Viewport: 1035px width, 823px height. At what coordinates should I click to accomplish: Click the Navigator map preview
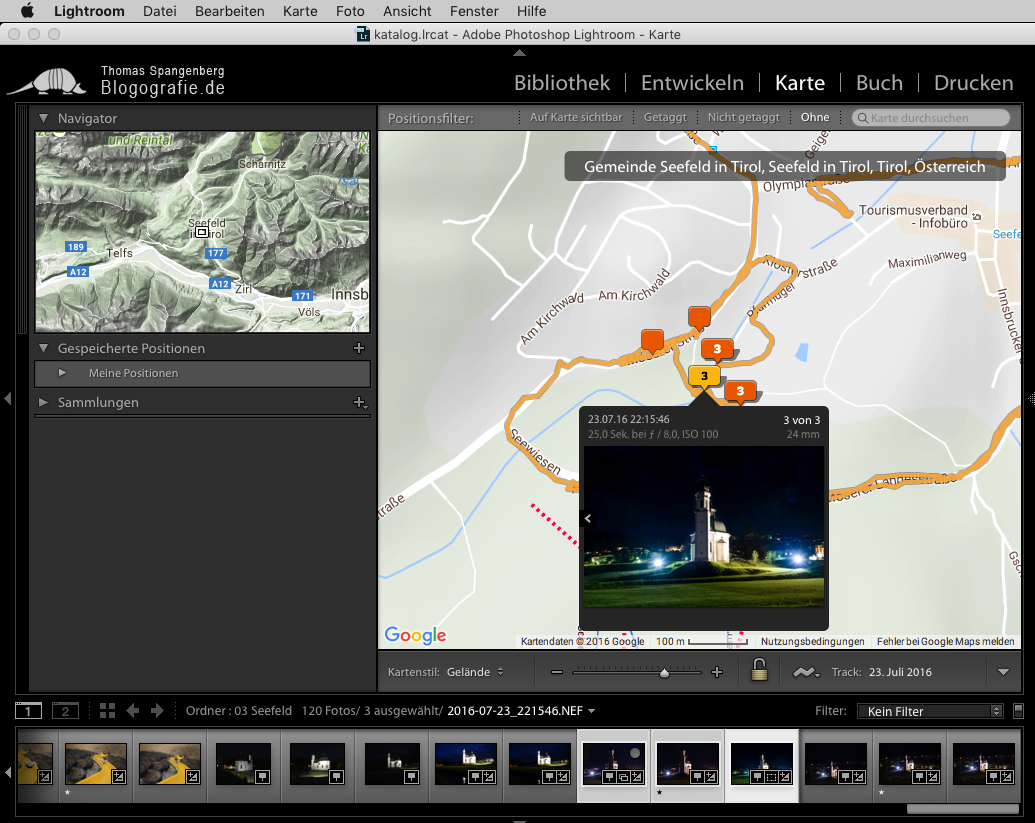point(202,232)
